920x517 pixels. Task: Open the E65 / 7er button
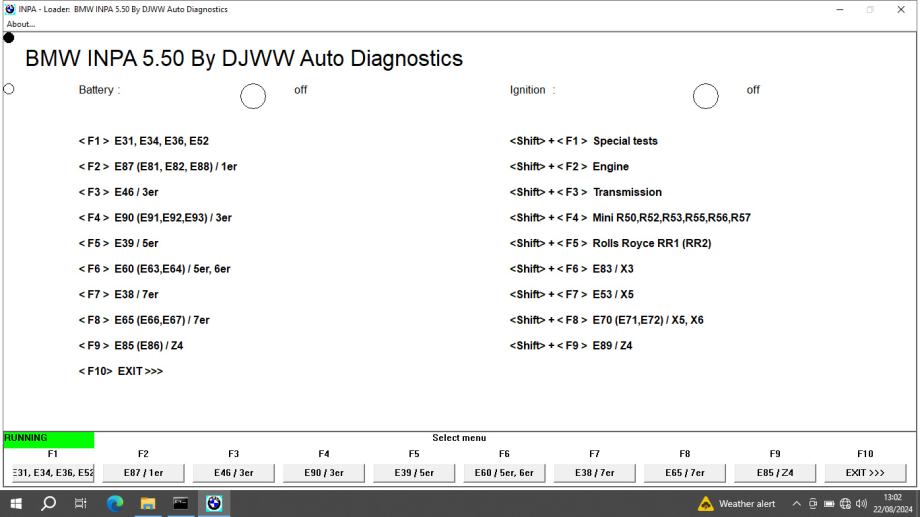pyautogui.click(x=685, y=472)
